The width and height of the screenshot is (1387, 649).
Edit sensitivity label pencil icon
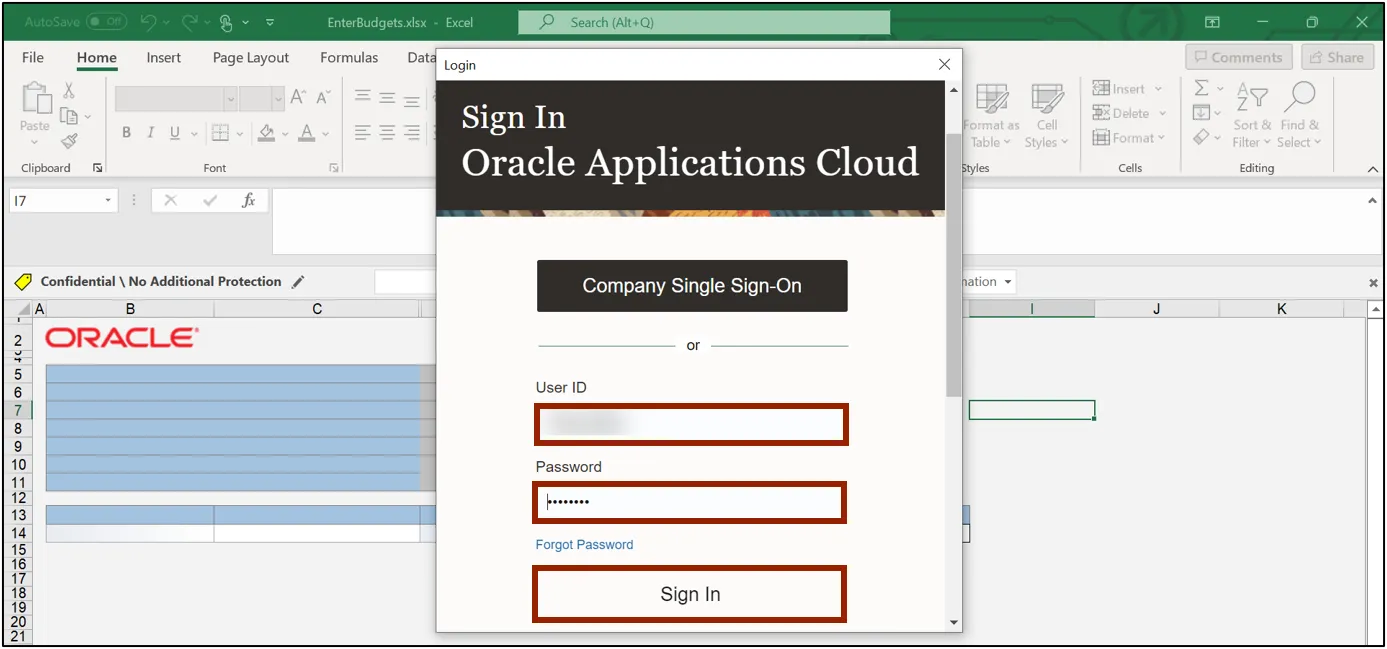[298, 282]
